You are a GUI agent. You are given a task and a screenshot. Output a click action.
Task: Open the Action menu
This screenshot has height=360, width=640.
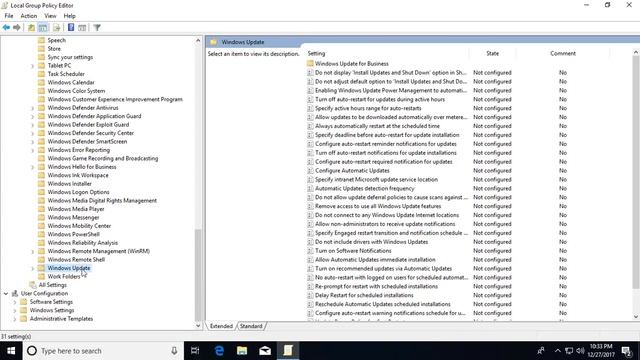(29, 16)
